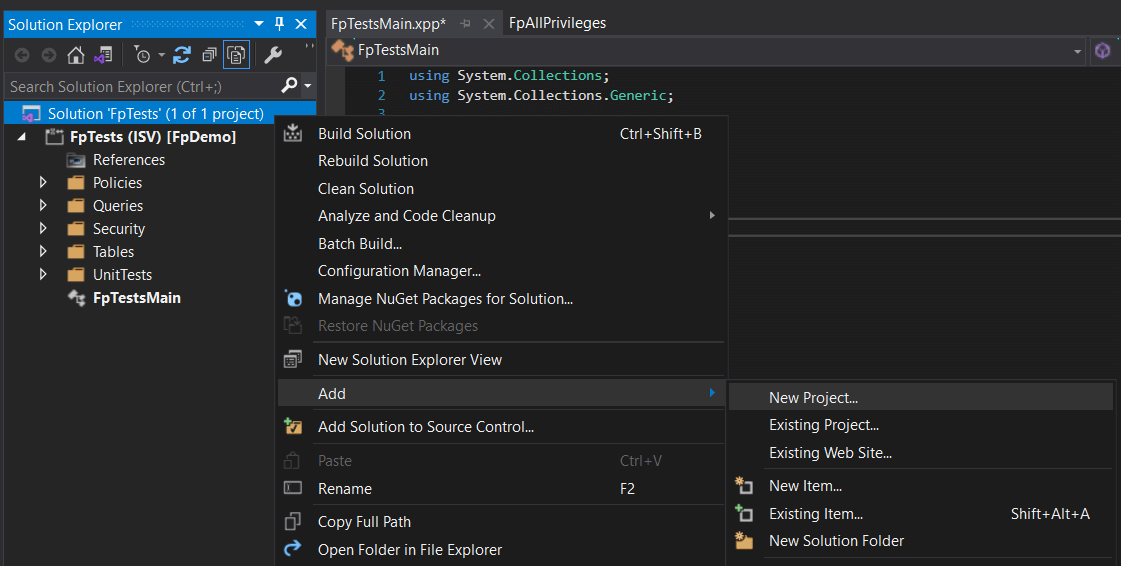Open the FpTestsMain class navigation dropdown

pyautogui.click(x=1077, y=51)
